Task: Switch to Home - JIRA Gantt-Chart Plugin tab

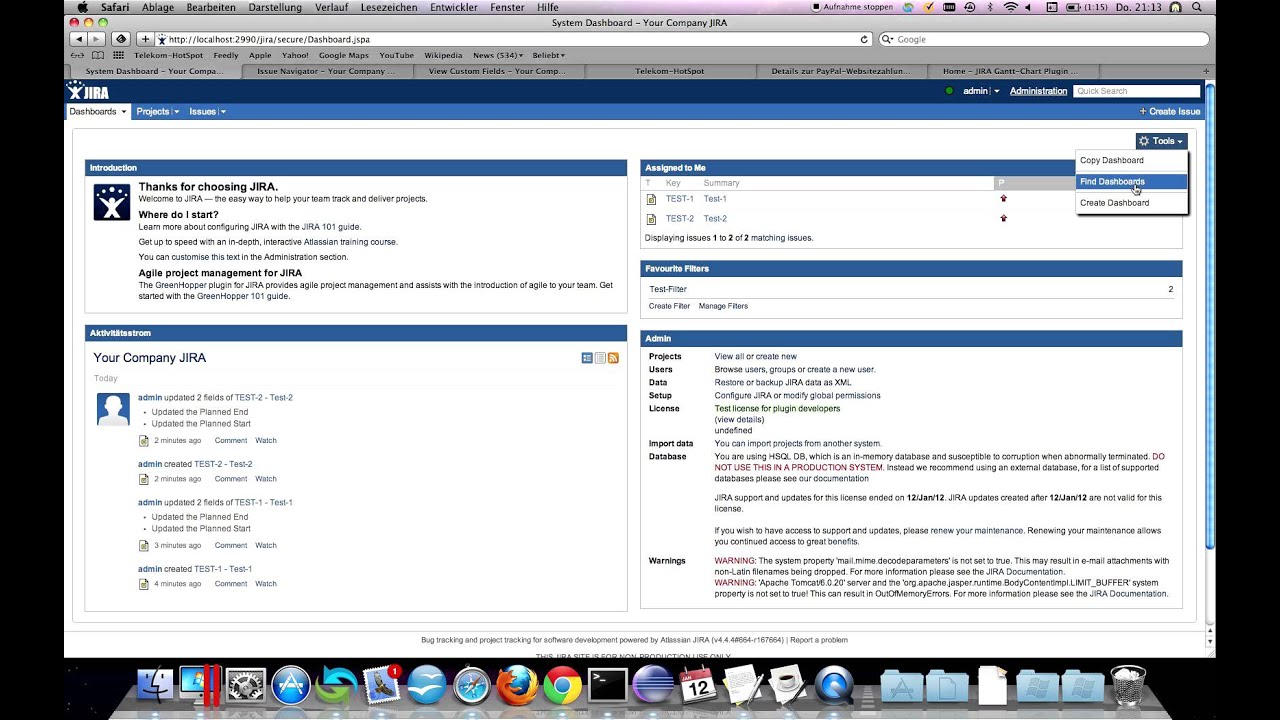Action: tap(1011, 72)
